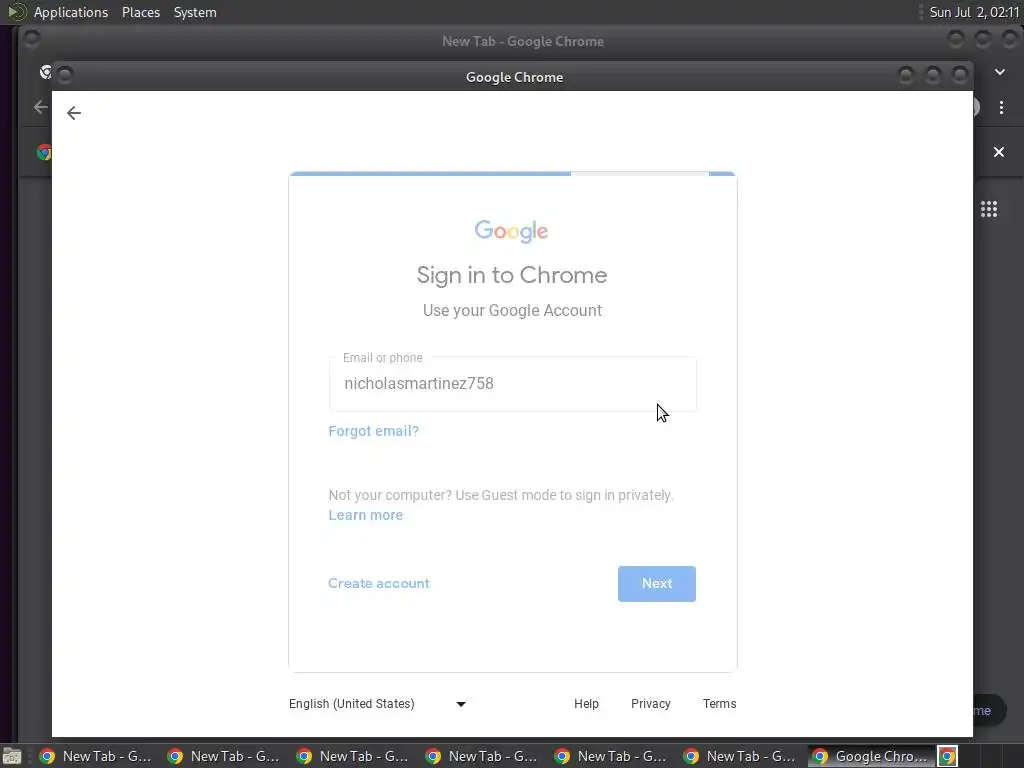
Task: Open the Help link
Action: coord(586,704)
